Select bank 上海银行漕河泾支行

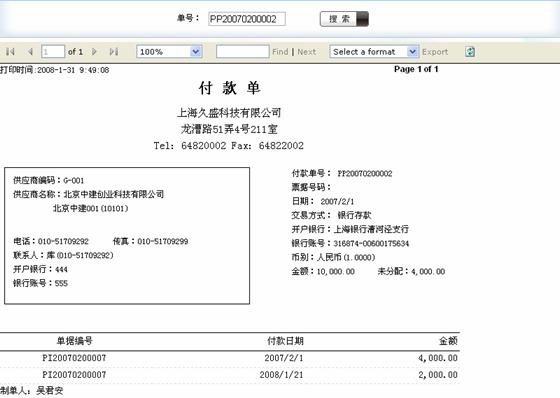click(371, 229)
